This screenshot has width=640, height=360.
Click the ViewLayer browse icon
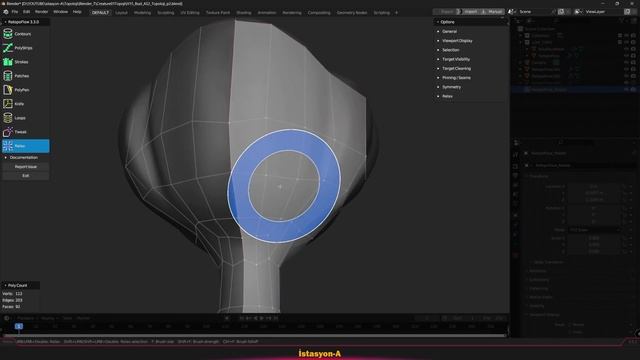tap(578, 12)
